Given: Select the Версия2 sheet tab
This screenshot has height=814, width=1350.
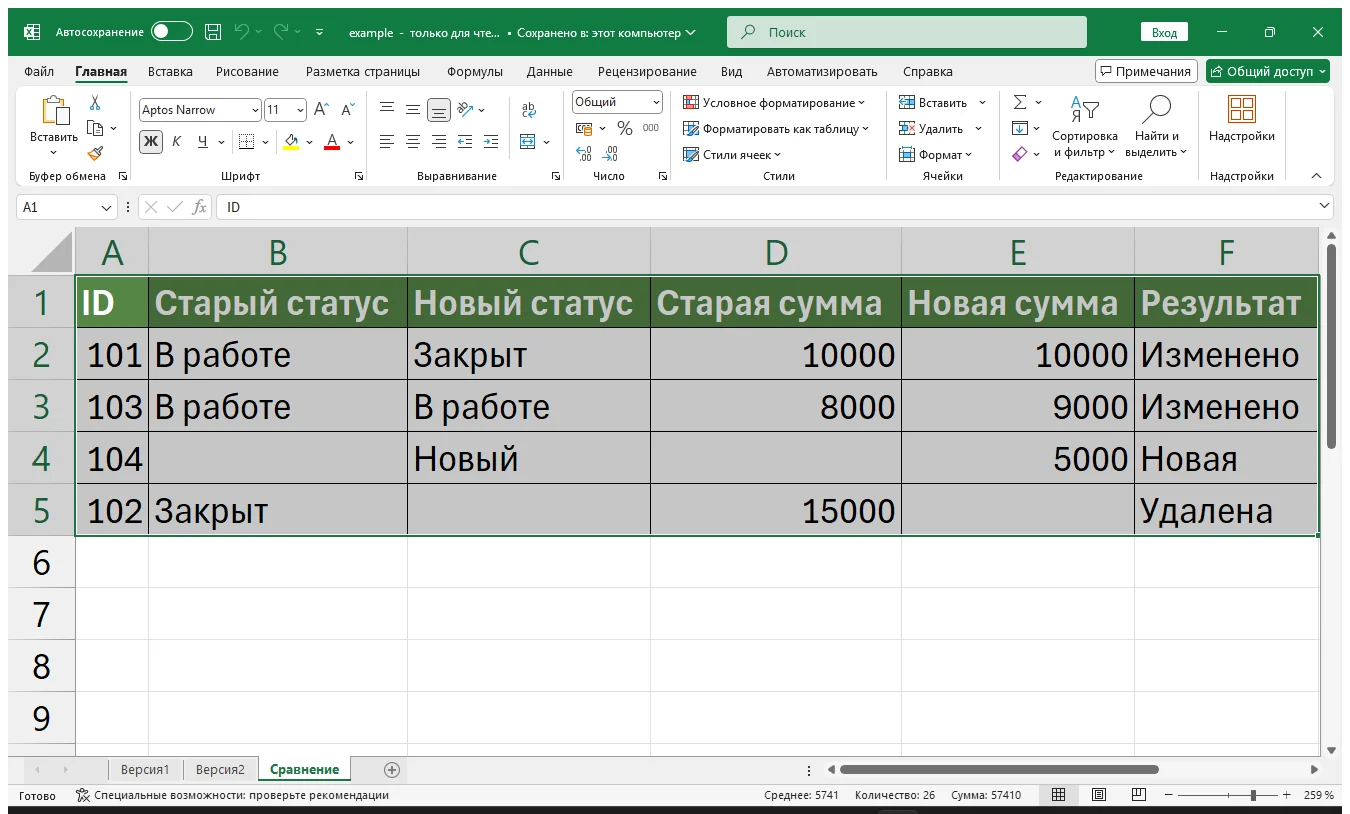Looking at the screenshot, I should point(220,769).
